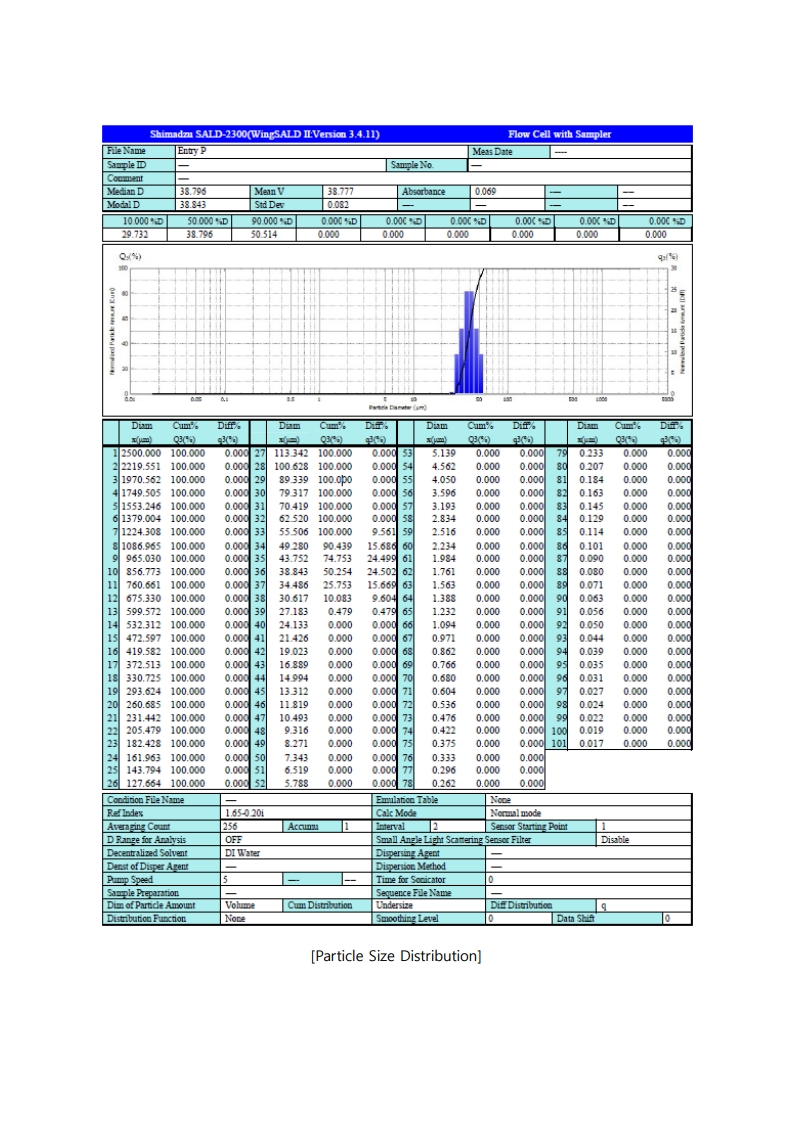Click the 'Shimadzu SALD-2300(WingSALD II:Version 3.4.11)' header title
Screen dimensions: 793x1122
(264, 134)
